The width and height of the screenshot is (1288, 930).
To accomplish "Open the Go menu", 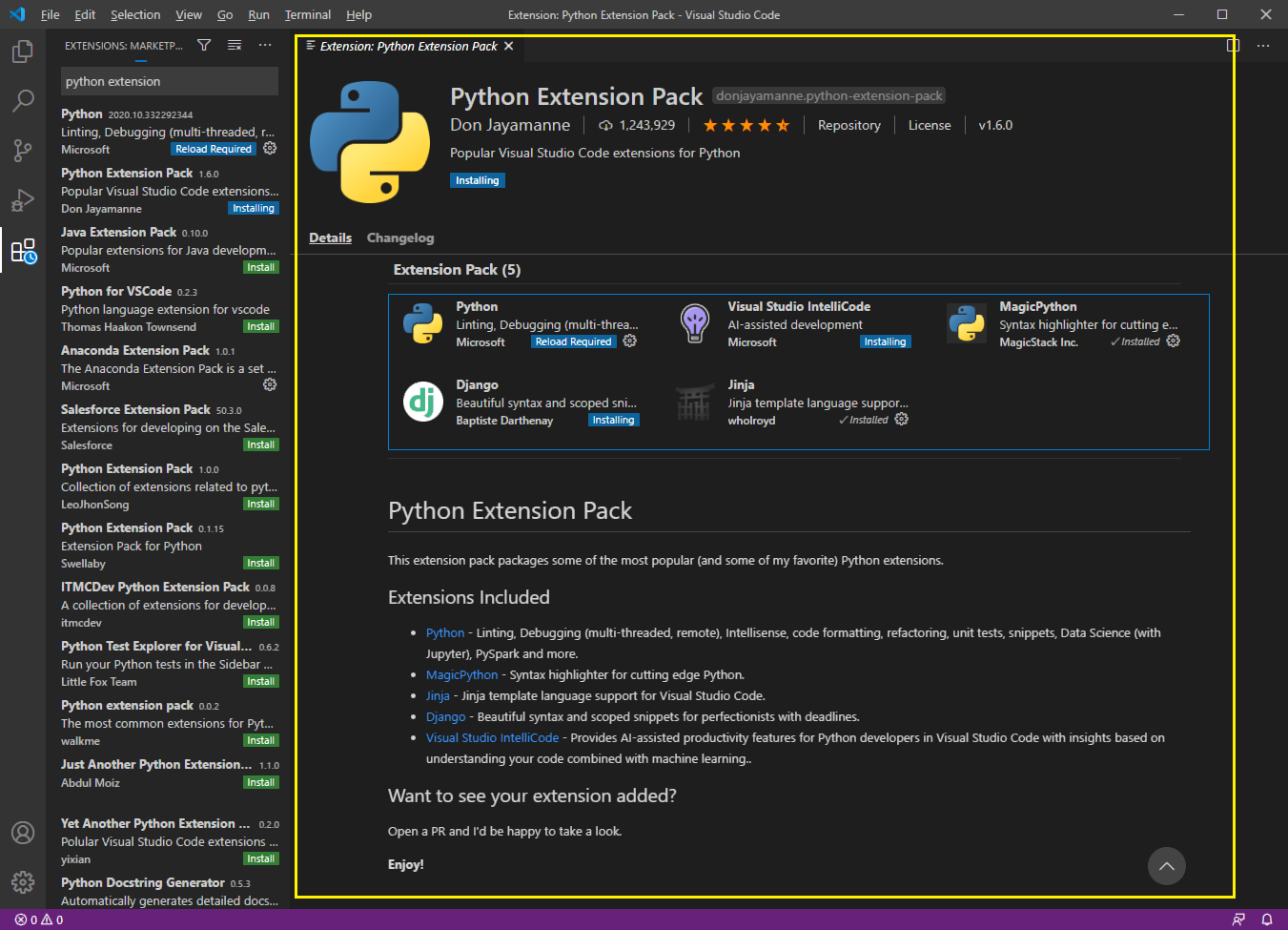I will tap(225, 14).
